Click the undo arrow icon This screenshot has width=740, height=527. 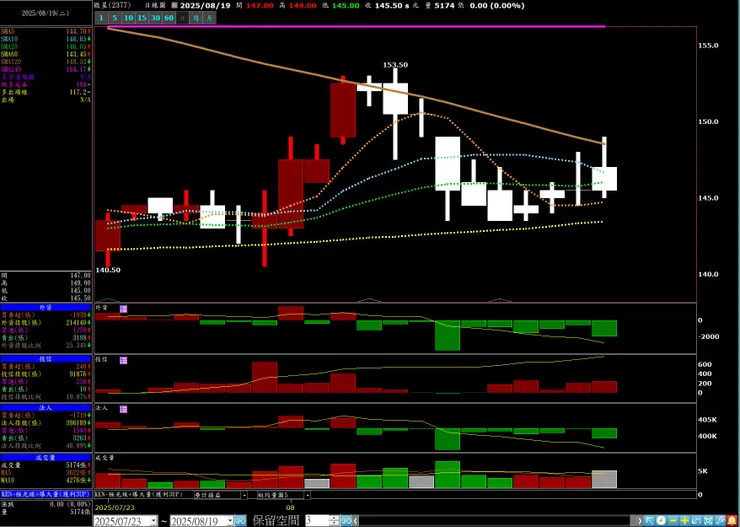[x=696, y=521]
